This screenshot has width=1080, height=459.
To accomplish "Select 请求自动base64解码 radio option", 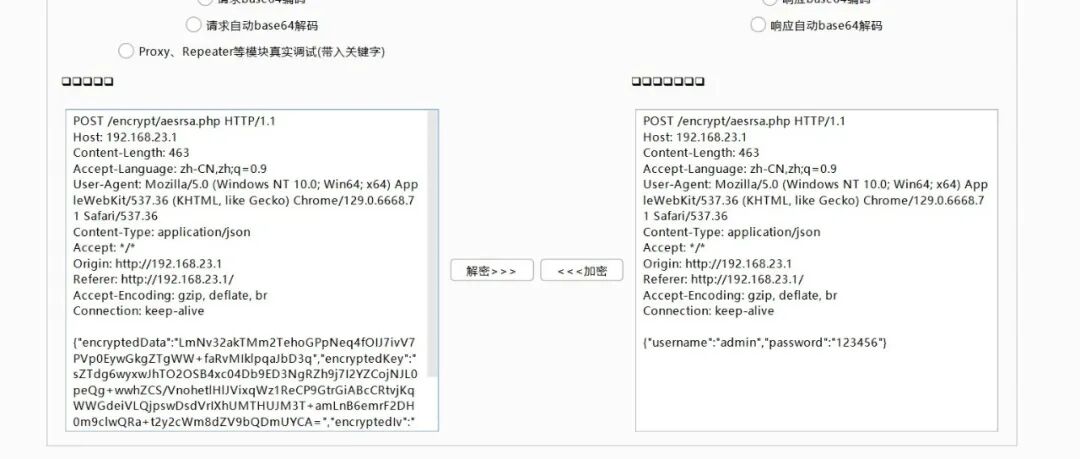I will point(194,25).
